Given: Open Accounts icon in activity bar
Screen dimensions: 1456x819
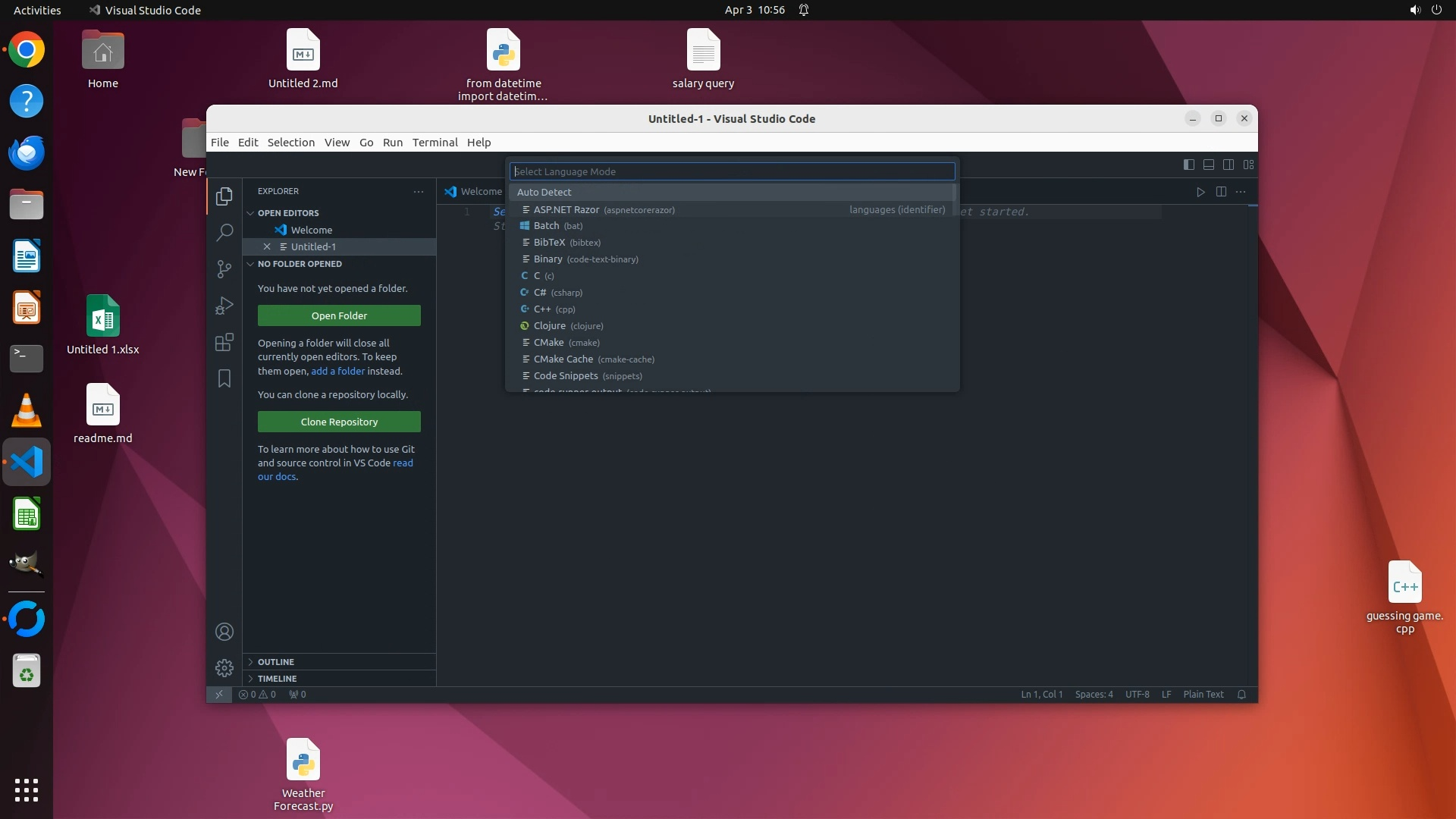Looking at the screenshot, I should [224, 632].
